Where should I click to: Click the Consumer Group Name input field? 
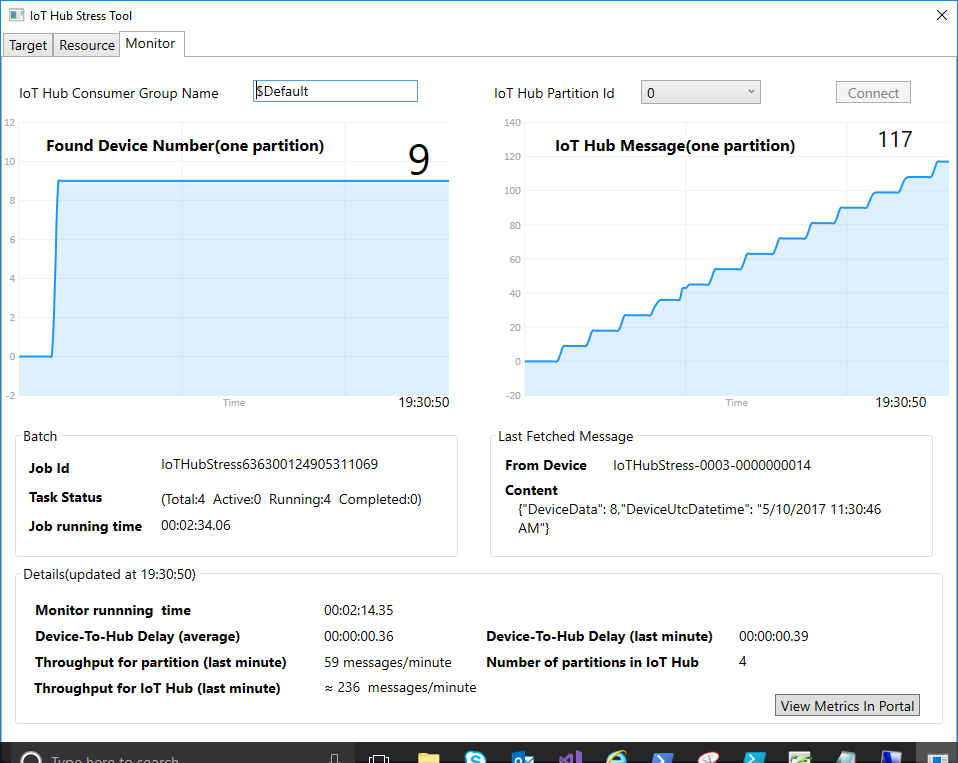tap(335, 91)
